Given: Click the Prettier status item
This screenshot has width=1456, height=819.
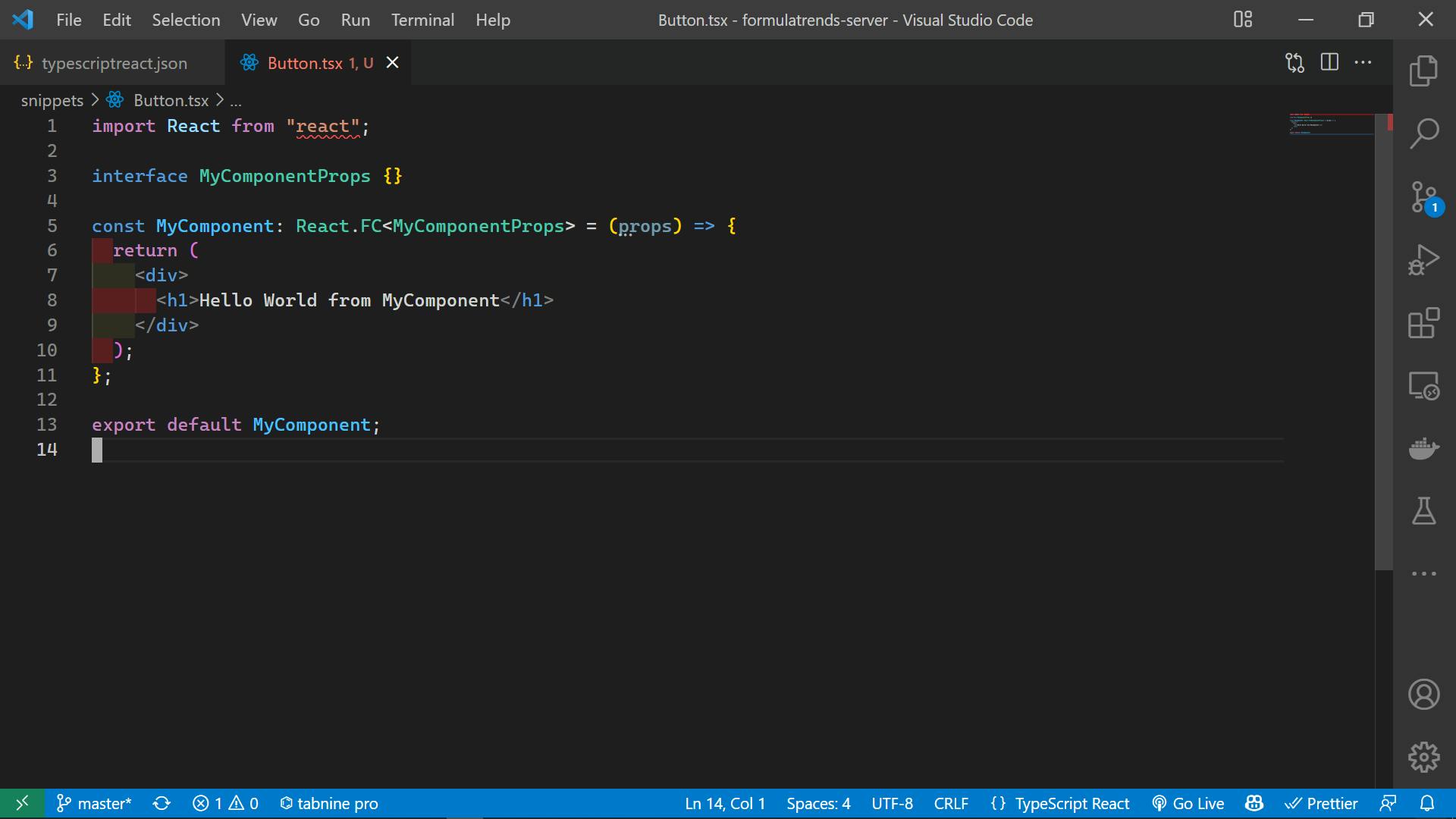Looking at the screenshot, I should [x=1320, y=803].
